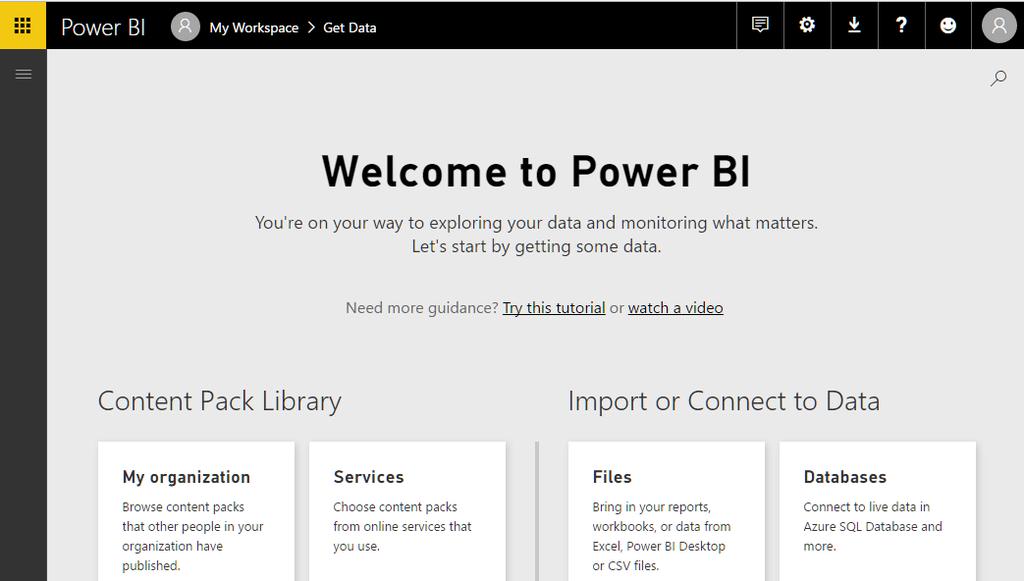
Task: Select the Files import card
Action: click(666, 511)
